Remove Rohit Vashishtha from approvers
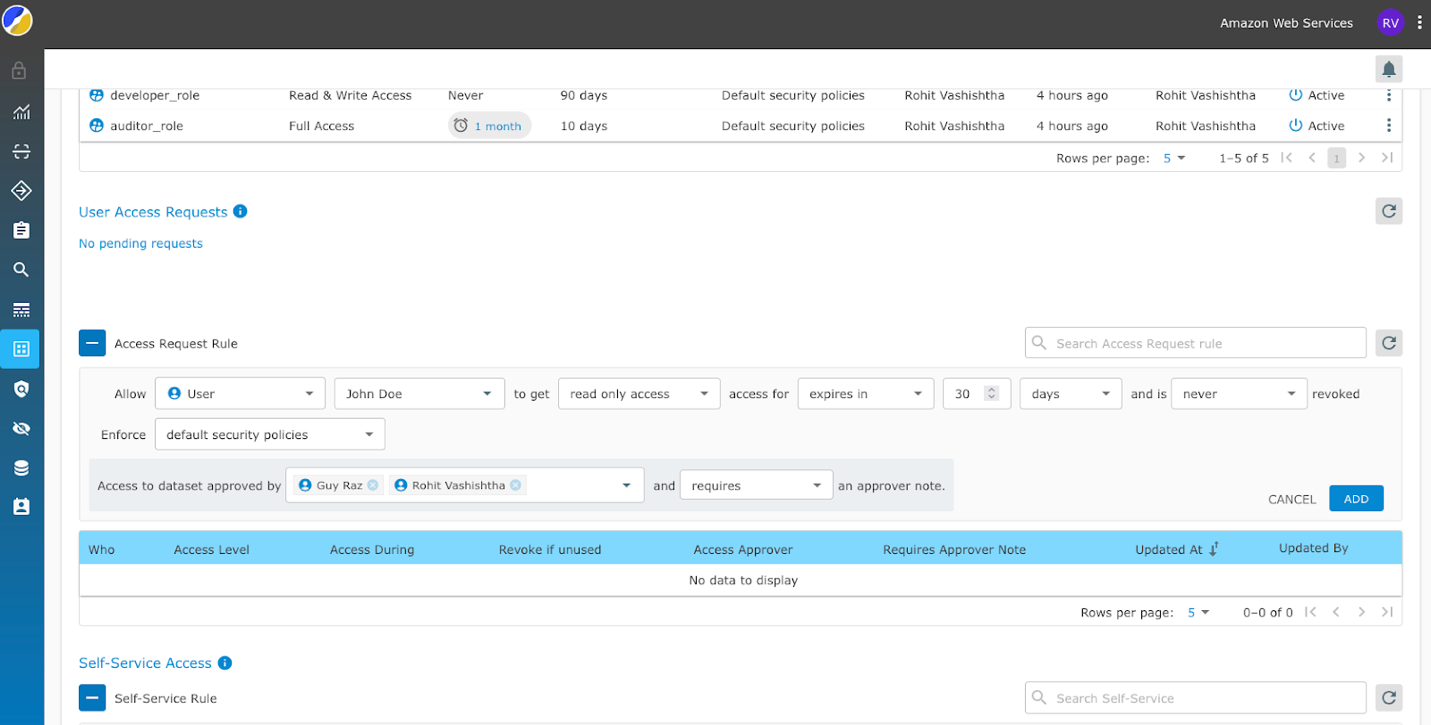 [515, 485]
